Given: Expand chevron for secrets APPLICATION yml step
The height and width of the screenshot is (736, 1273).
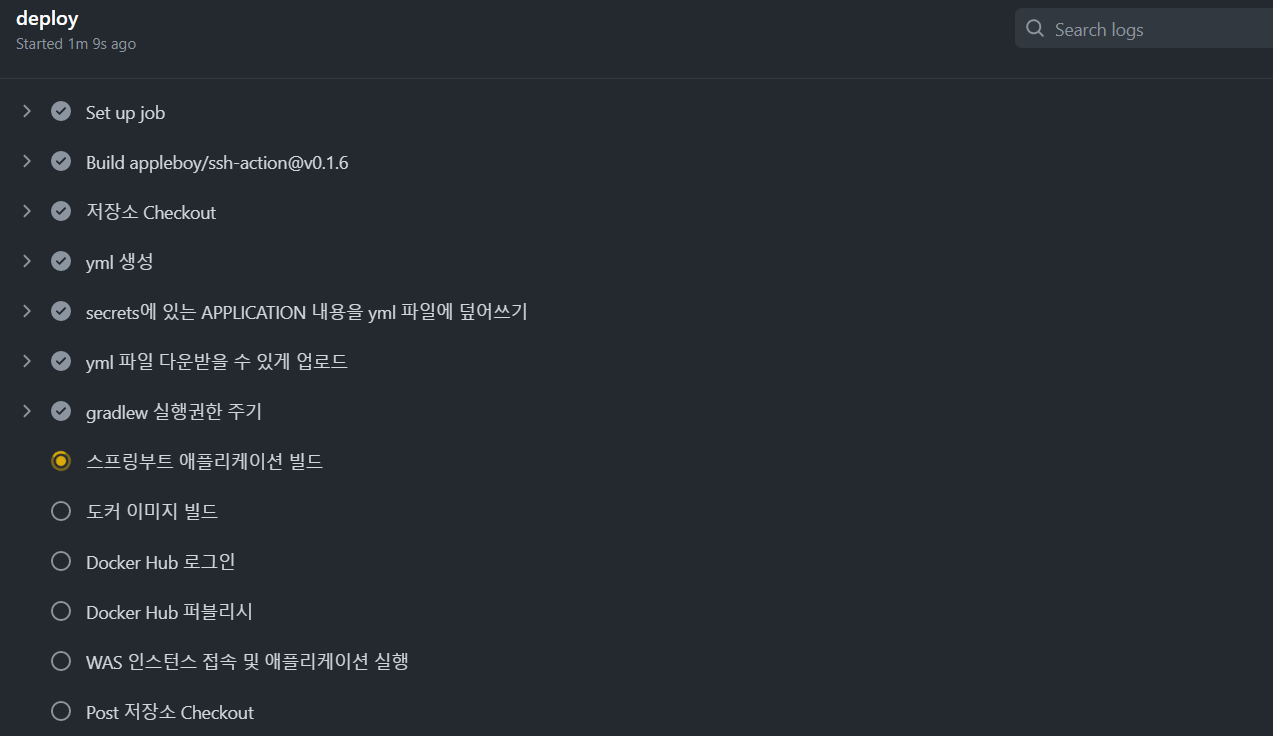Looking at the screenshot, I should pyautogui.click(x=27, y=311).
